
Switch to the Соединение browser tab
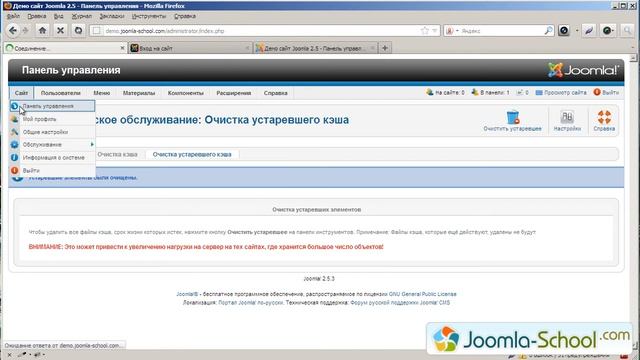click(65, 48)
